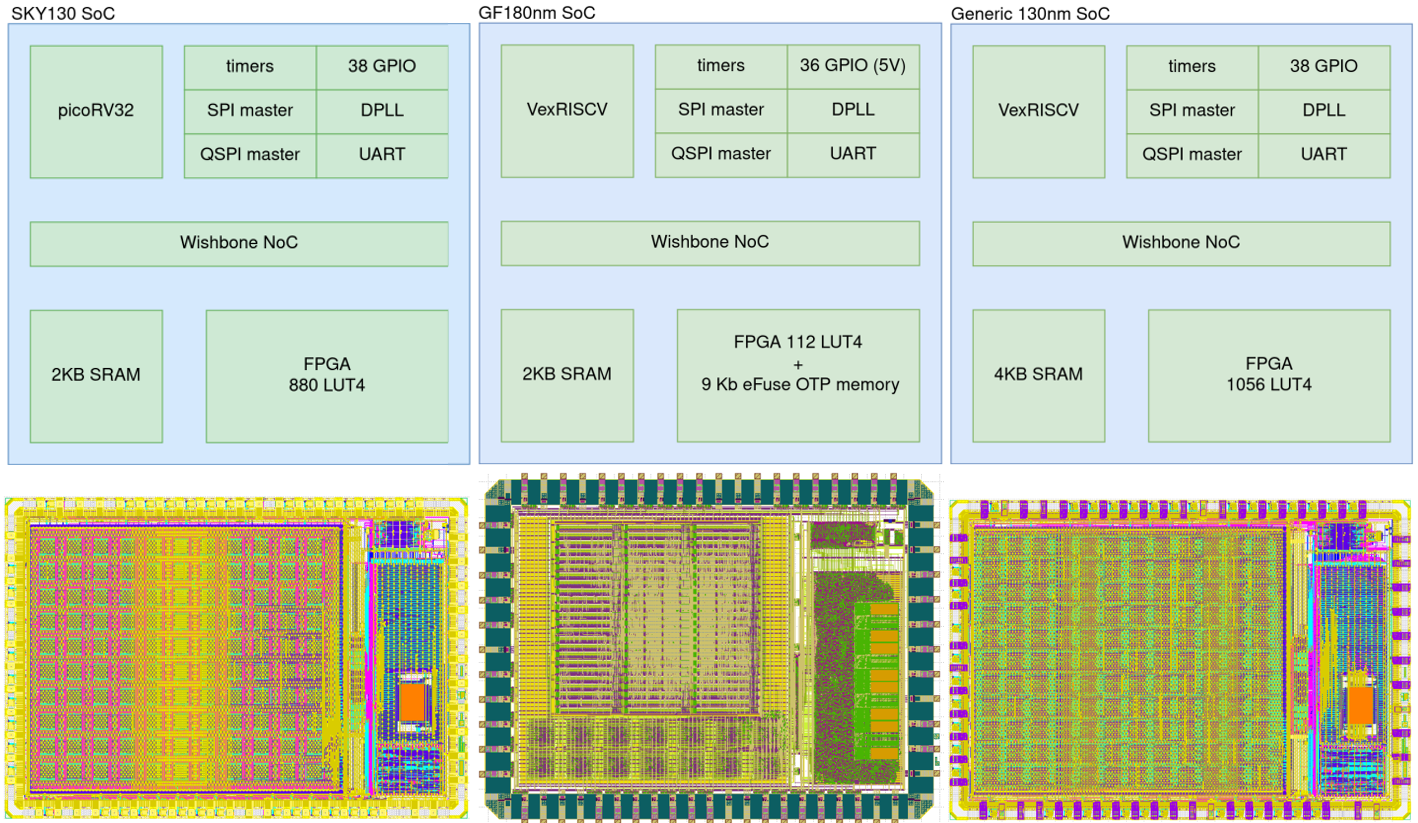Select the picoRV32 block

[96, 111]
